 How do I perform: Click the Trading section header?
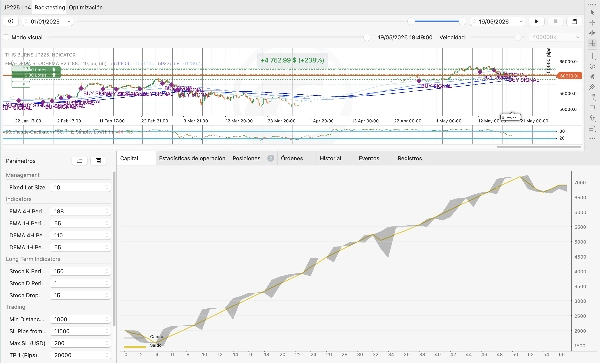(16, 307)
